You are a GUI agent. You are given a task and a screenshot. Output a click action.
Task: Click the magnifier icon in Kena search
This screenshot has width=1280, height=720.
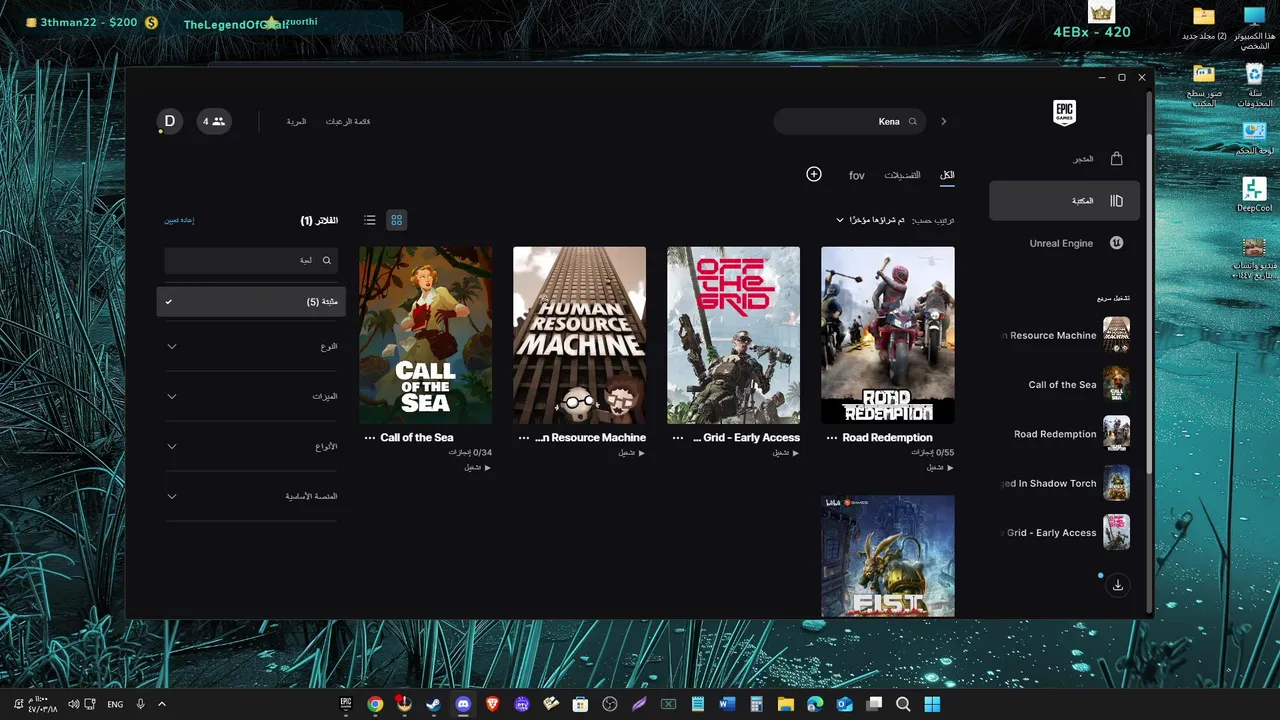[912, 122]
